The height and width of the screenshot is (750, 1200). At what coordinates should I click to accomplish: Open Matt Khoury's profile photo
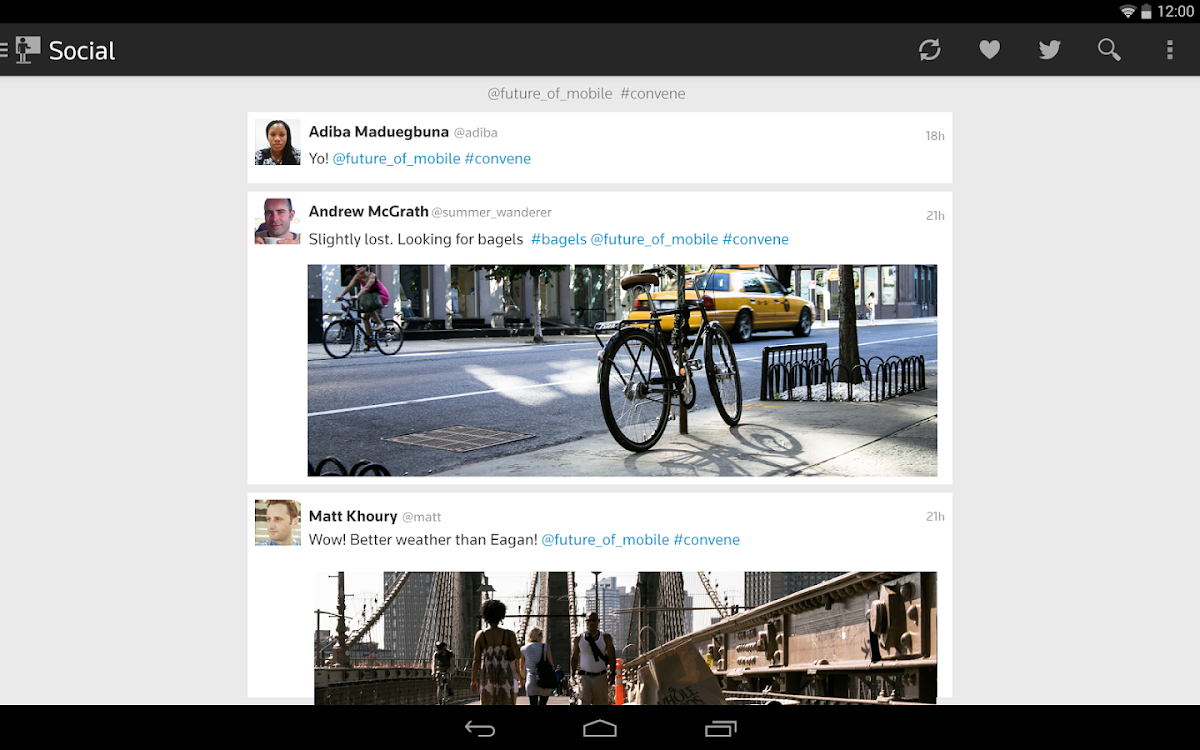(278, 522)
